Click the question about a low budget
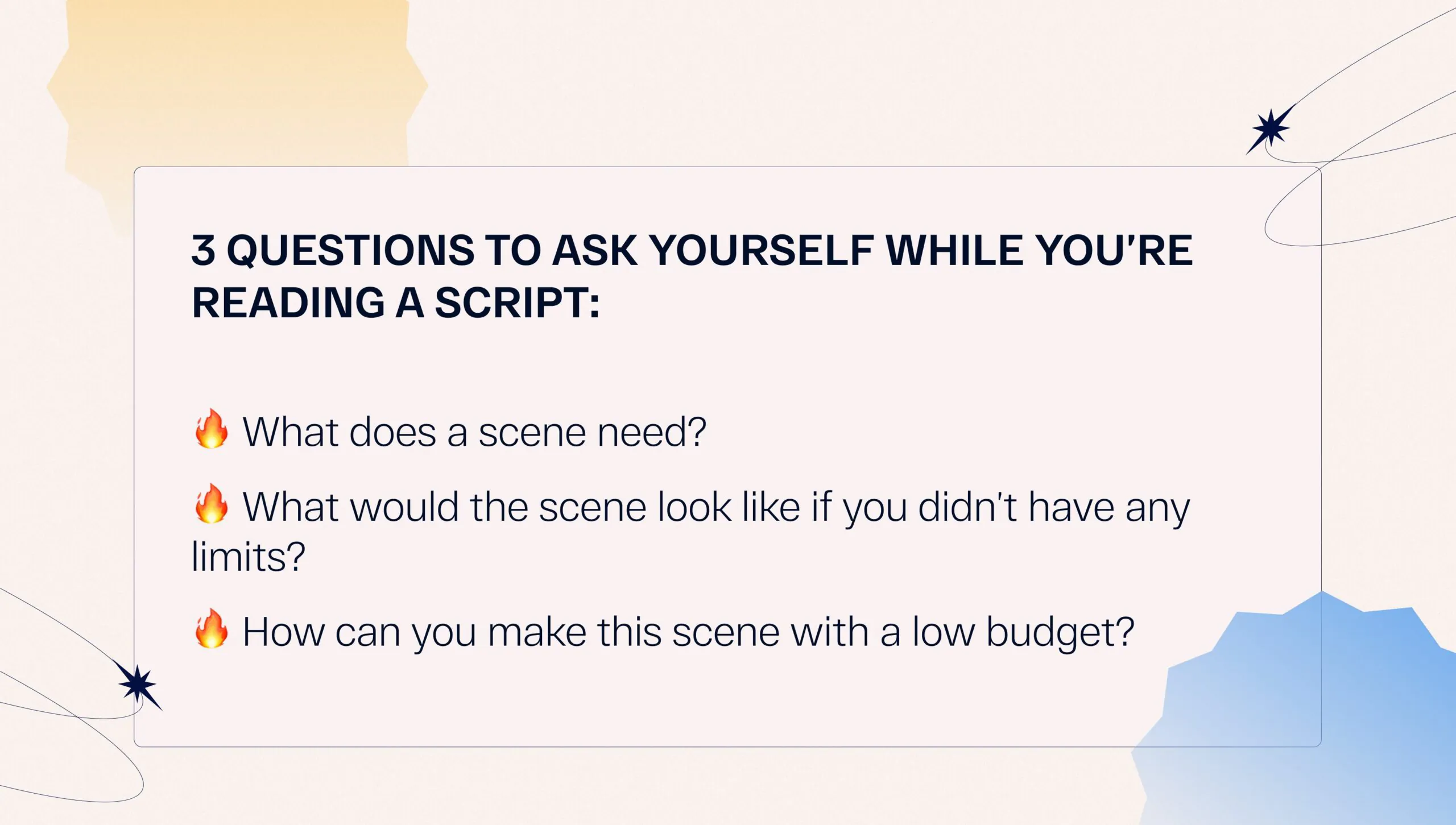 pyautogui.click(x=688, y=632)
